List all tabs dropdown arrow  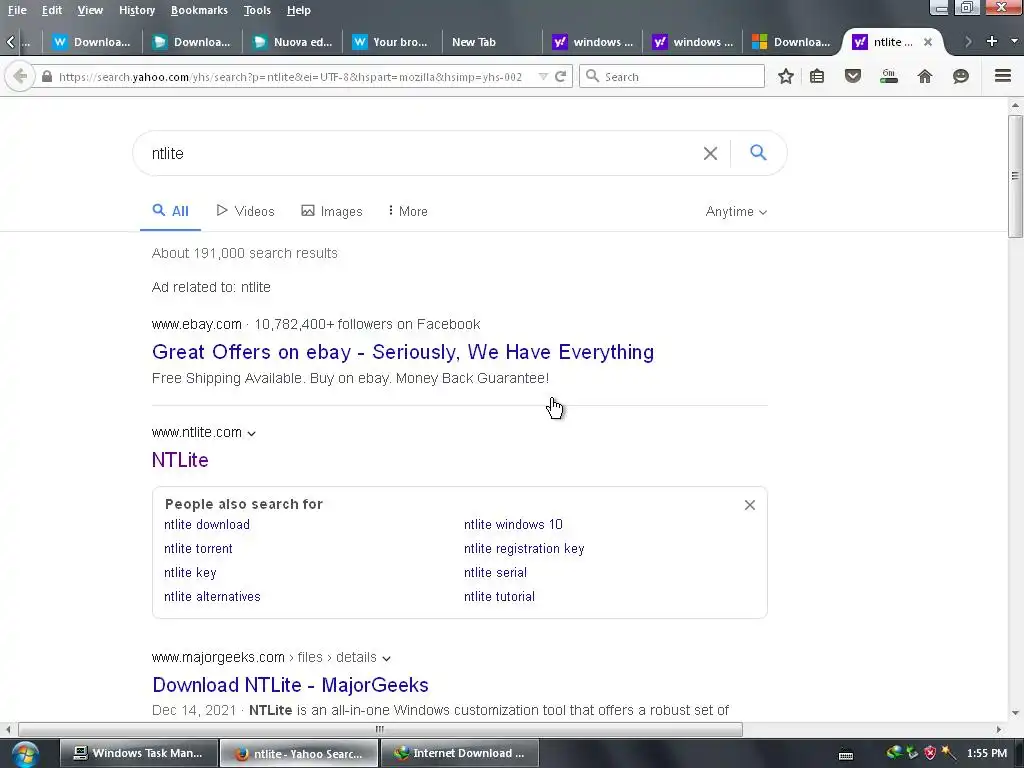[1014, 41]
